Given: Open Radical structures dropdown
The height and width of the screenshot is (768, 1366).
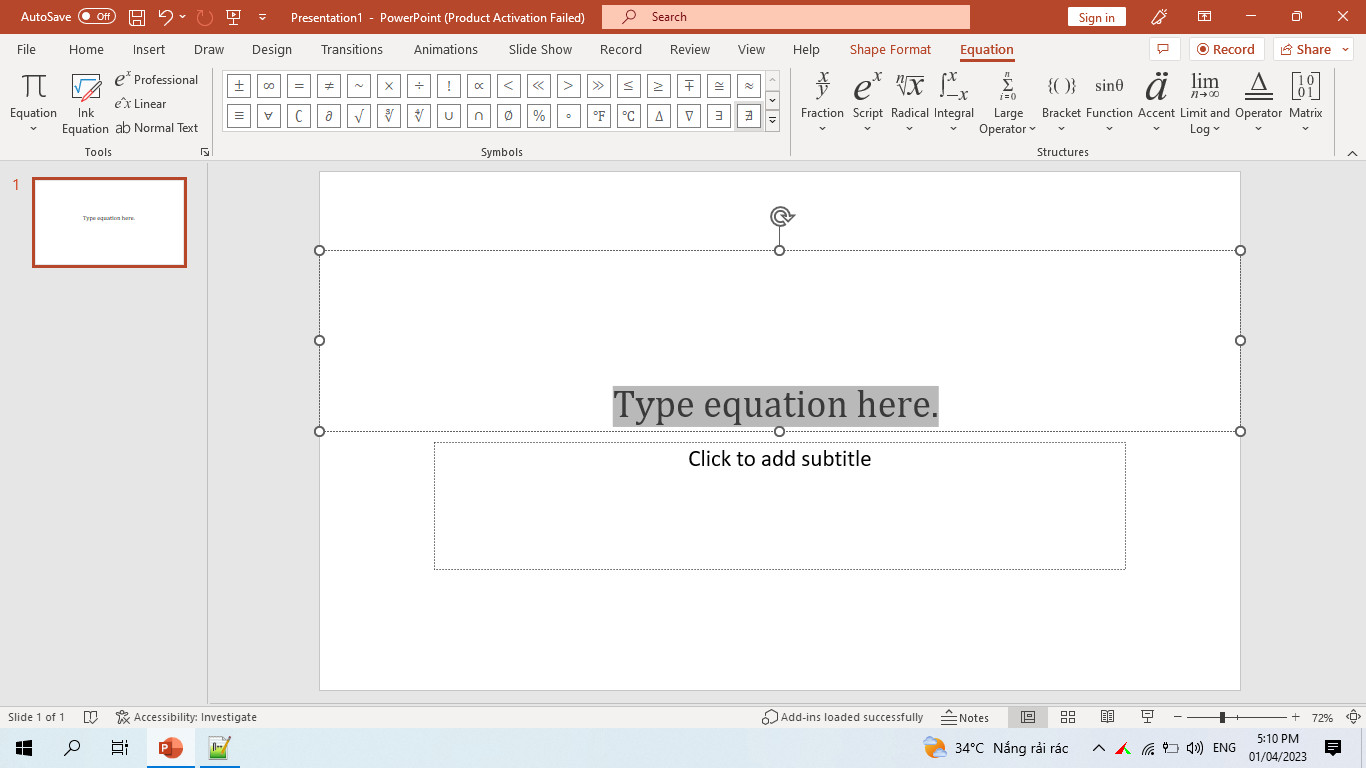Looking at the screenshot, I should coord(910,104).
